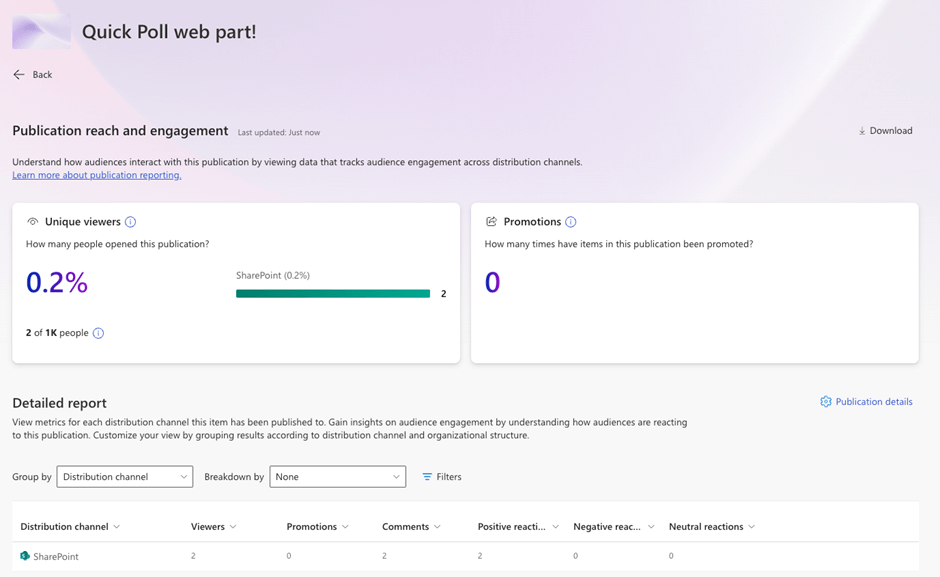Click the SharePoint channel icon in the table
This screenshot has height=577, width=940.
tap(24, 556)
